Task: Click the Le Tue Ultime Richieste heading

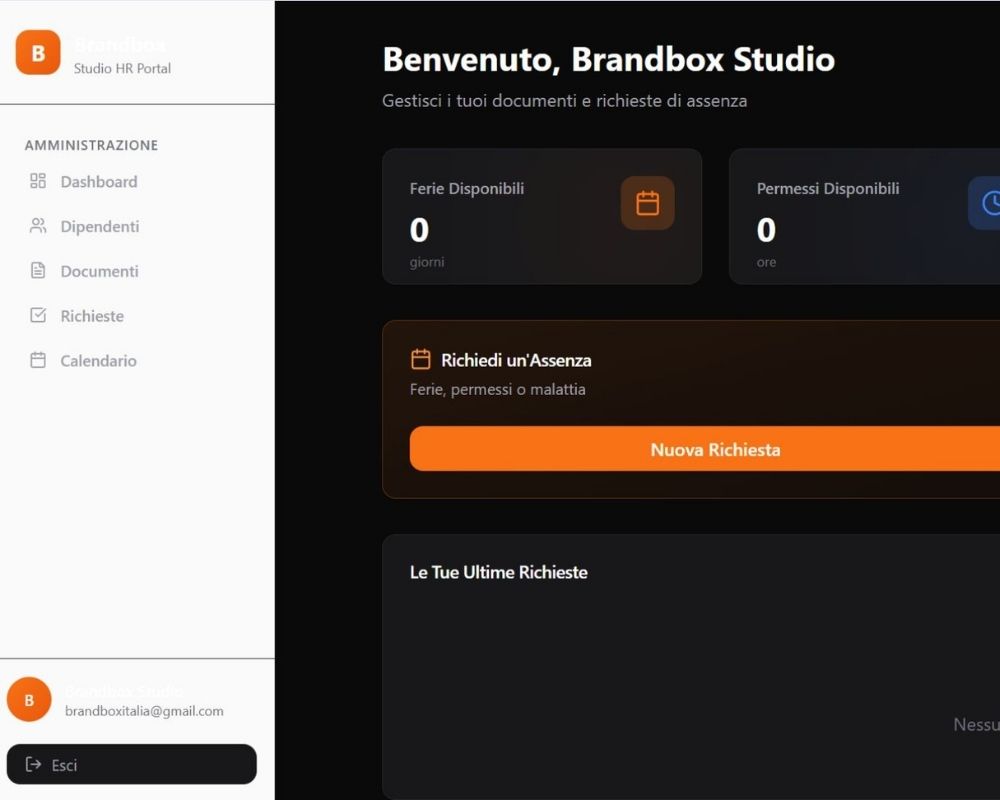Action: (498, 572)
